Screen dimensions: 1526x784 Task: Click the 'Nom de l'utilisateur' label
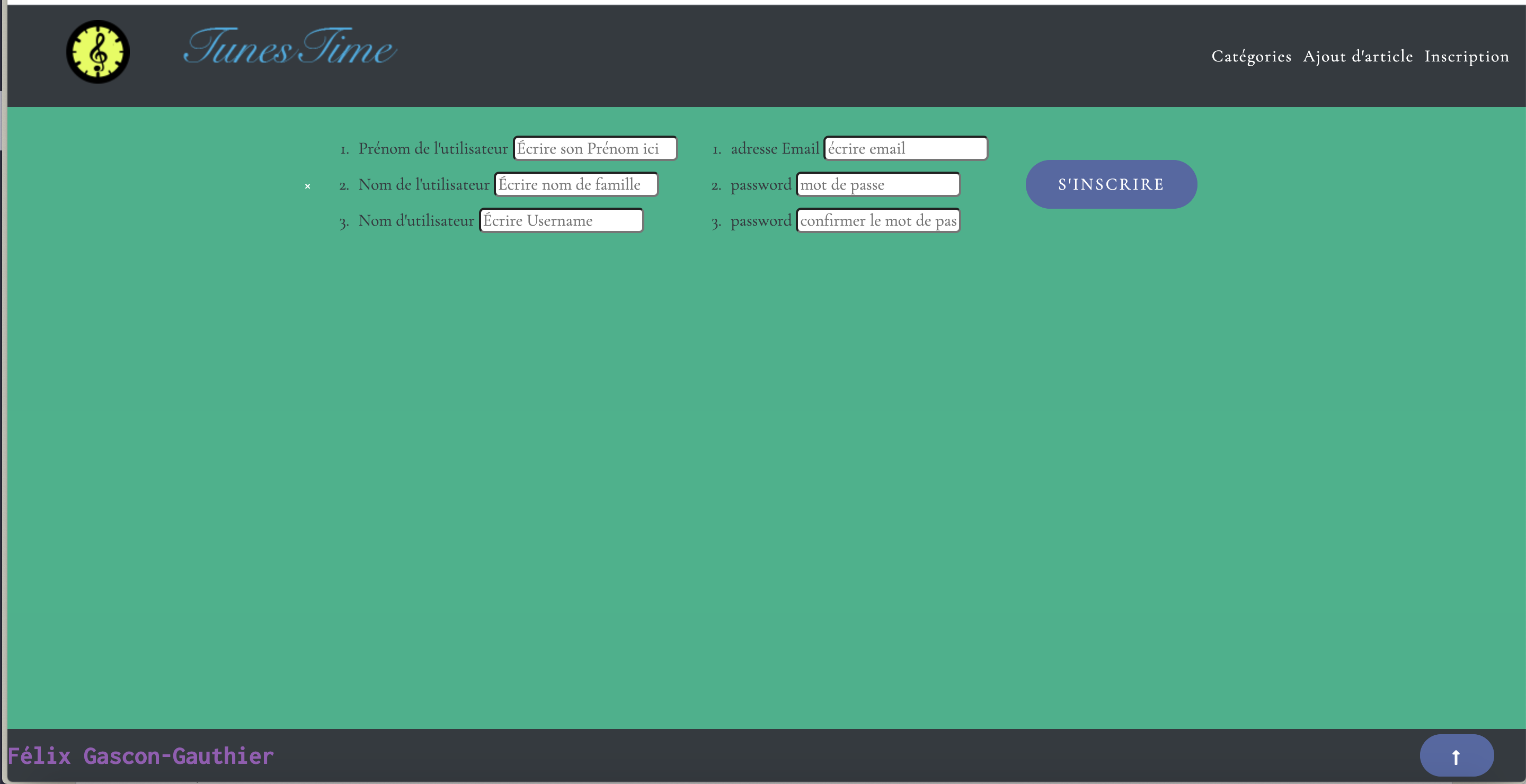(423, 185)
